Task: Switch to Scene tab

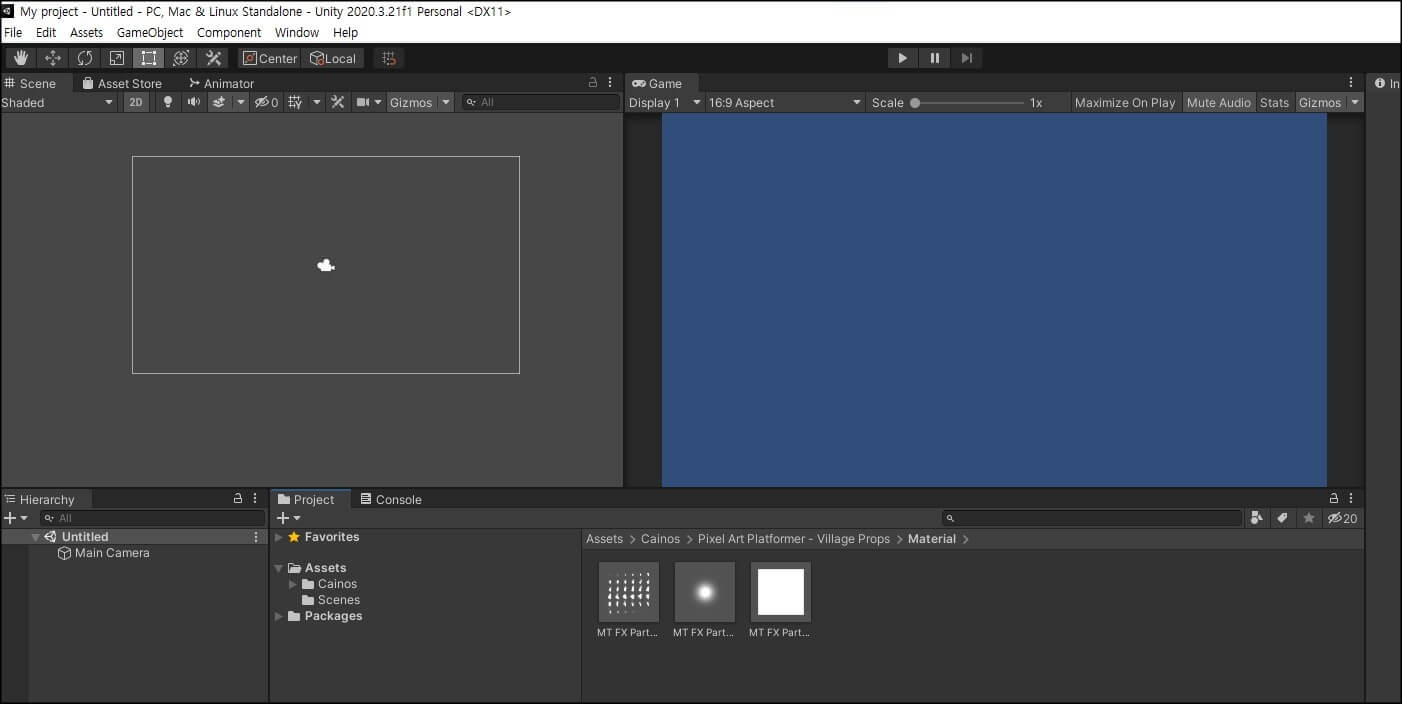Action: coord(31,83)
